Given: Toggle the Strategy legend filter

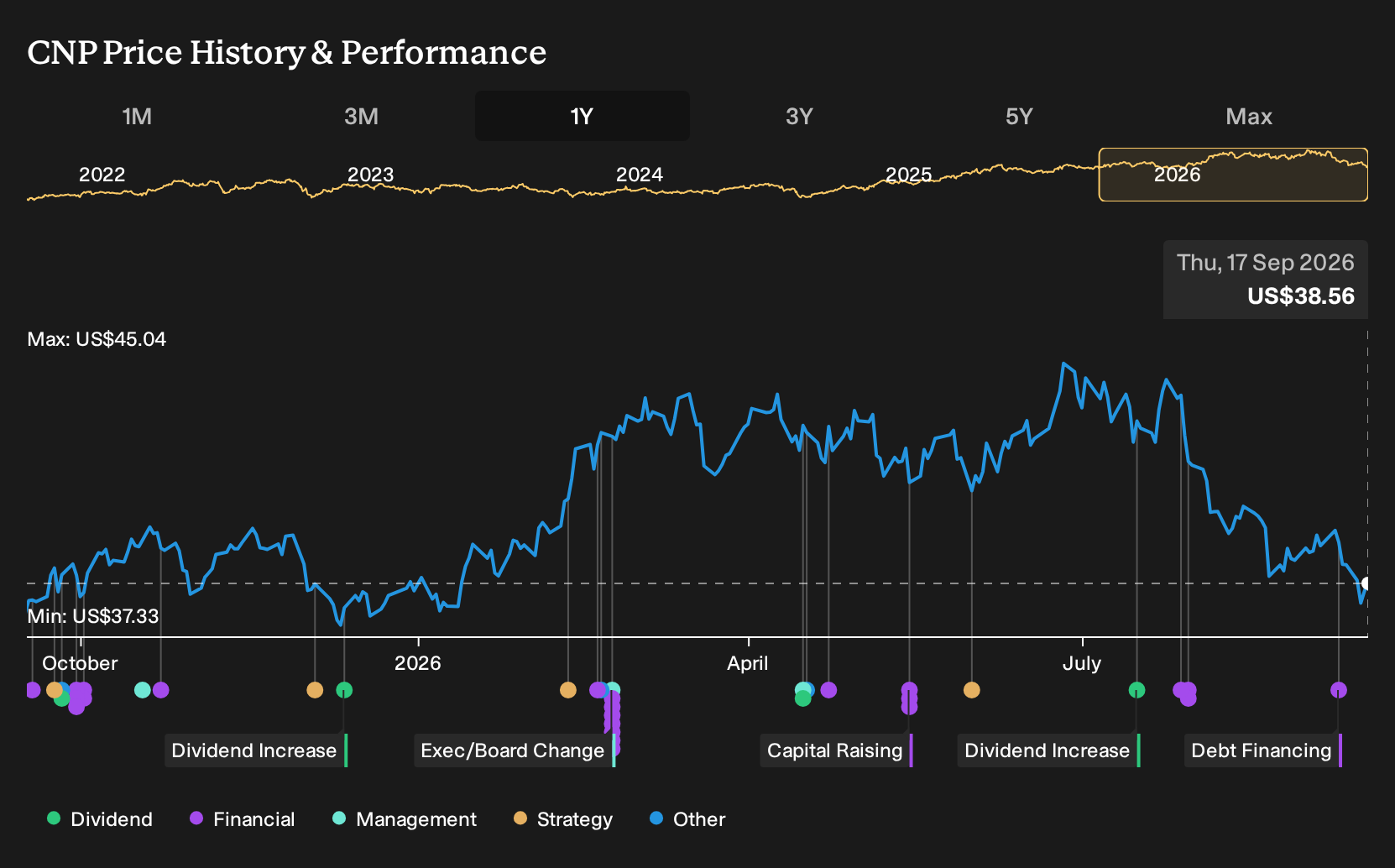Looking at the screenshot, I should click(563, 819).
